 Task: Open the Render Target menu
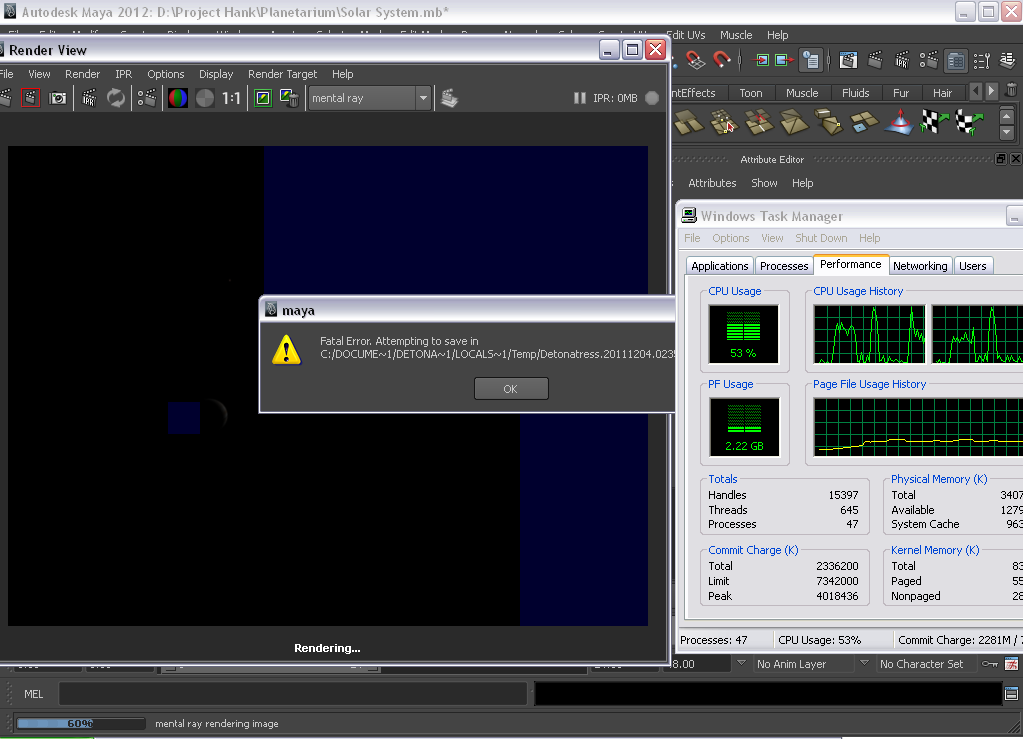(x=282, y=74)
